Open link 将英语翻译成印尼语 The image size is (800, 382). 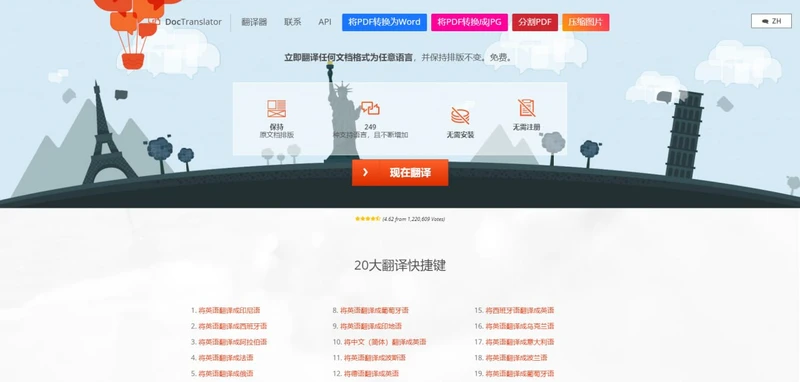(229, 310)
